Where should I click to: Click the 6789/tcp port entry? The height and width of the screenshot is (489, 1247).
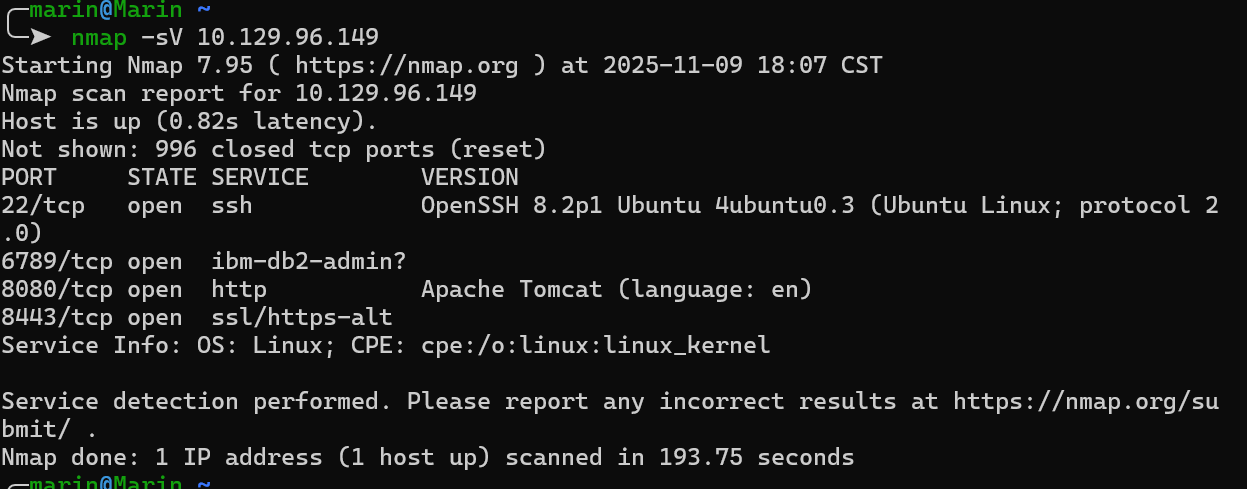click(57, 262)
